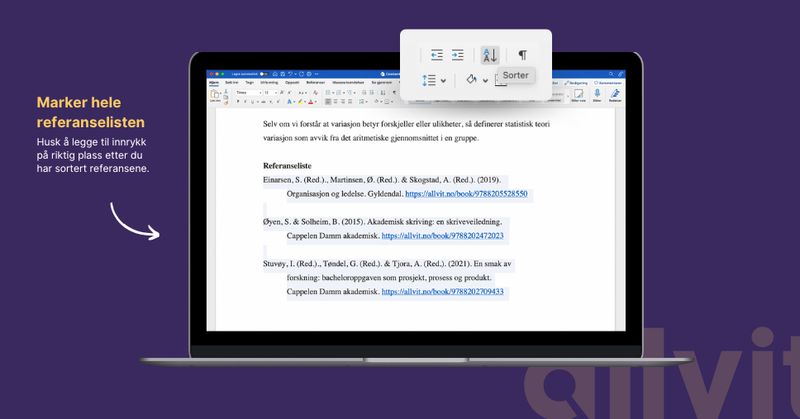Click the Cut scissors icon
Screen dimensions: 800x419
click(226, 91)
